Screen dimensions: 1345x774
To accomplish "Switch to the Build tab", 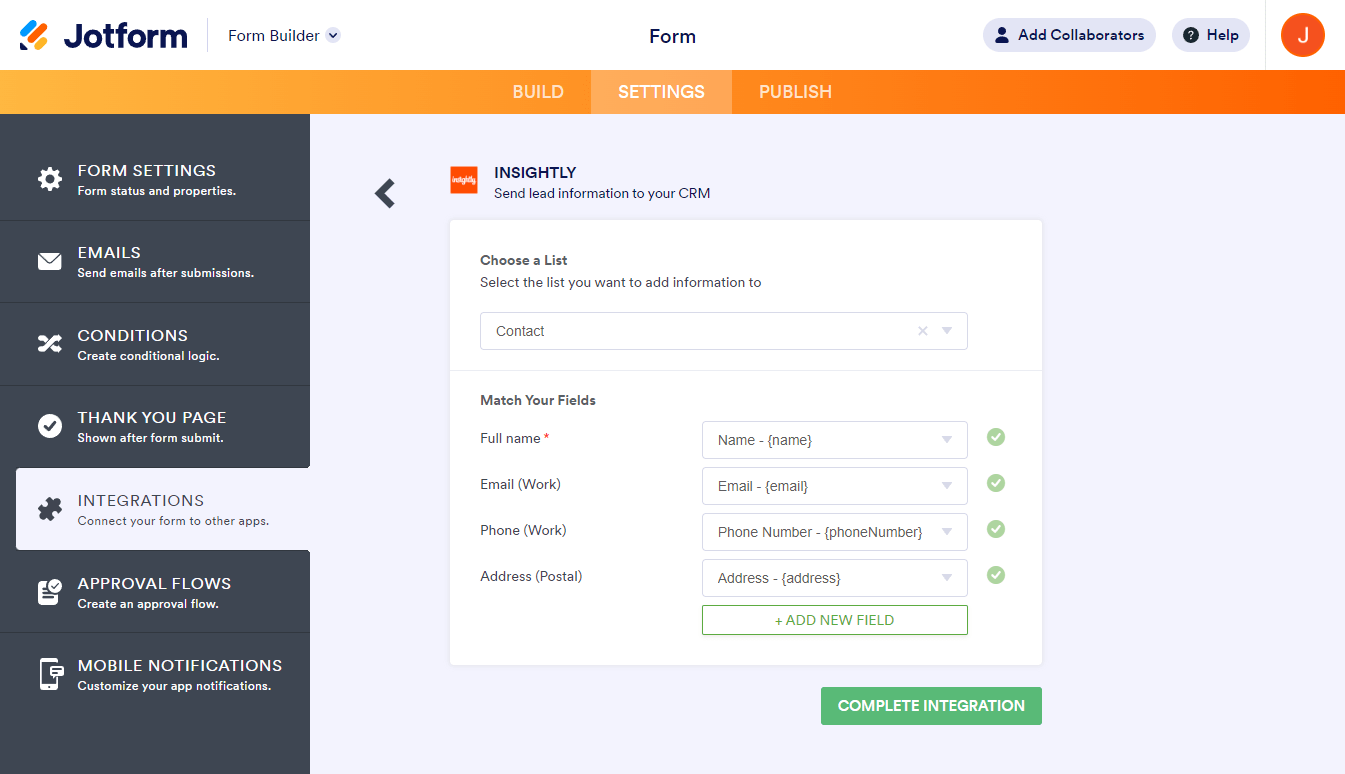I will click(x=538, y=92).
